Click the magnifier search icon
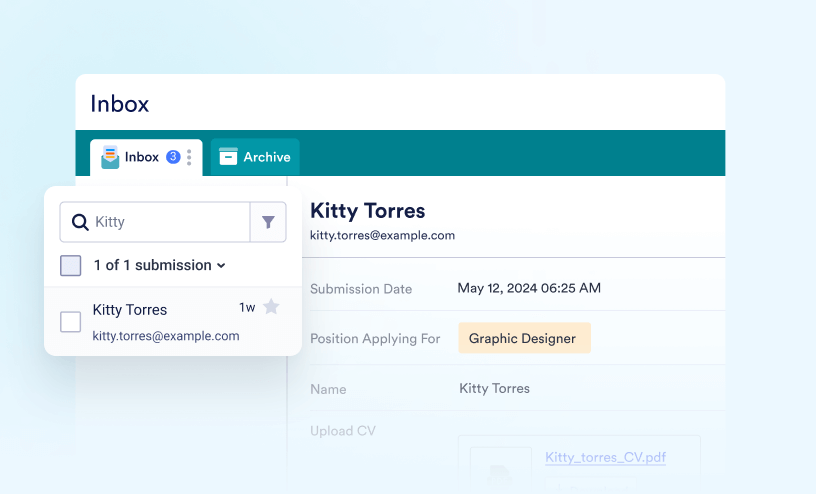The height and width of the screenshot is (494, 816). pyautogui.click(x=80, y=222)
